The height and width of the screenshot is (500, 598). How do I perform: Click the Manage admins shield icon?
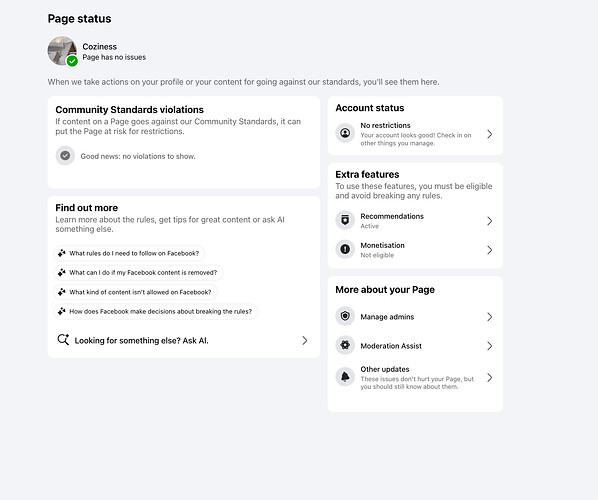(x=345, y=316)
